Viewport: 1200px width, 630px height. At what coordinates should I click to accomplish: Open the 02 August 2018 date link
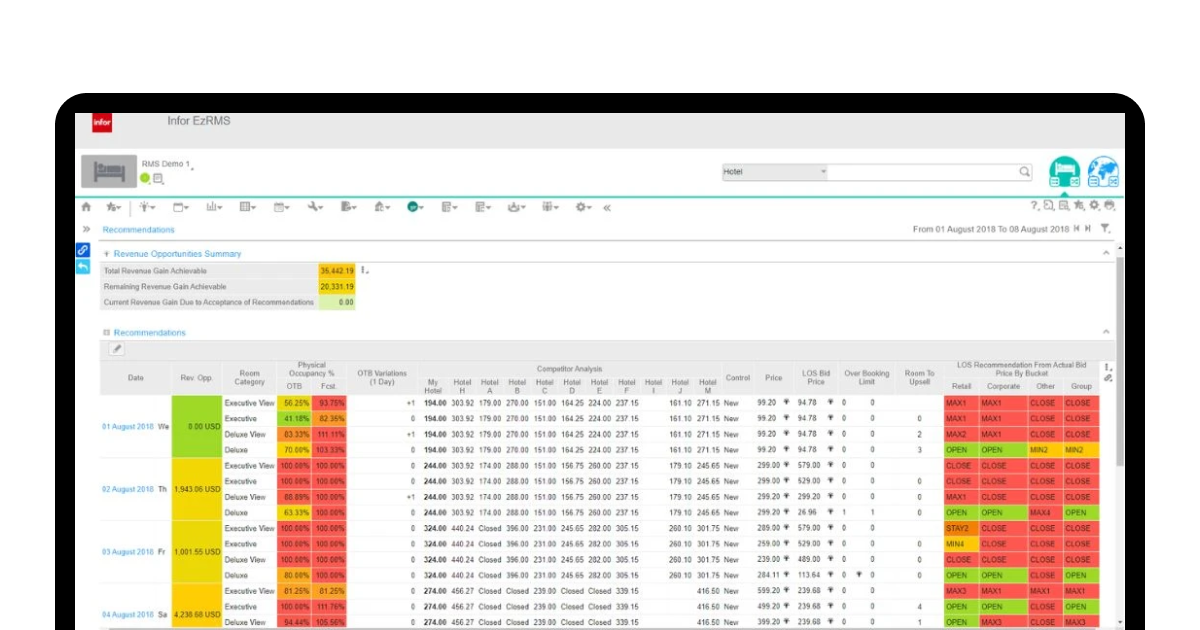128,489
